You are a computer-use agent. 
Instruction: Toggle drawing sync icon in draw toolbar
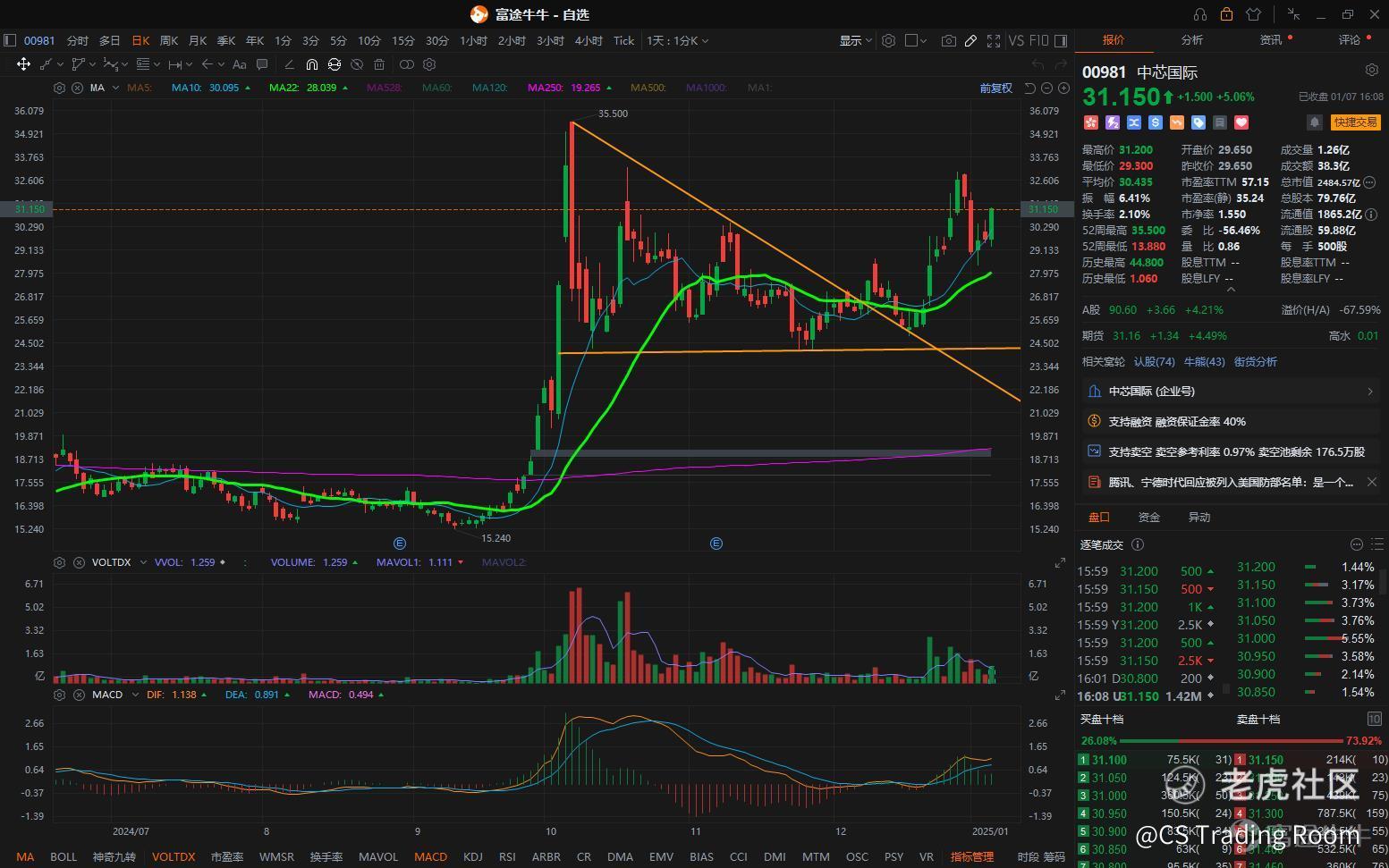[x=334, y=64]
